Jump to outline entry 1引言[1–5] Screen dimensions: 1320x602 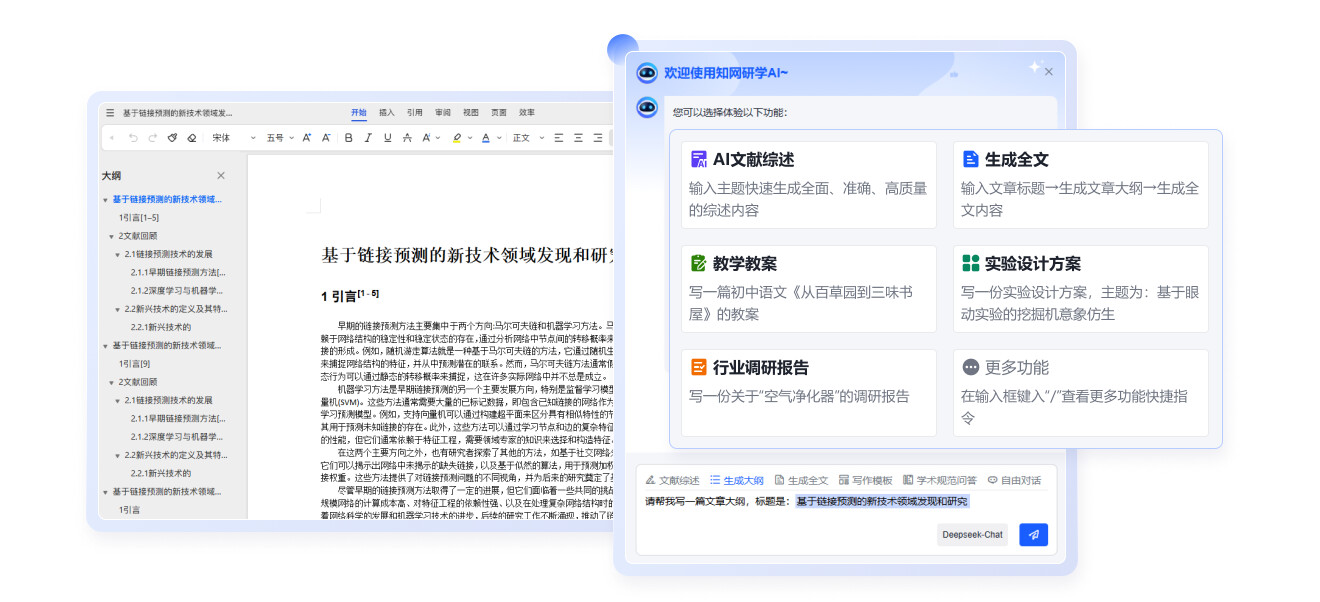(x=139, y=217)
